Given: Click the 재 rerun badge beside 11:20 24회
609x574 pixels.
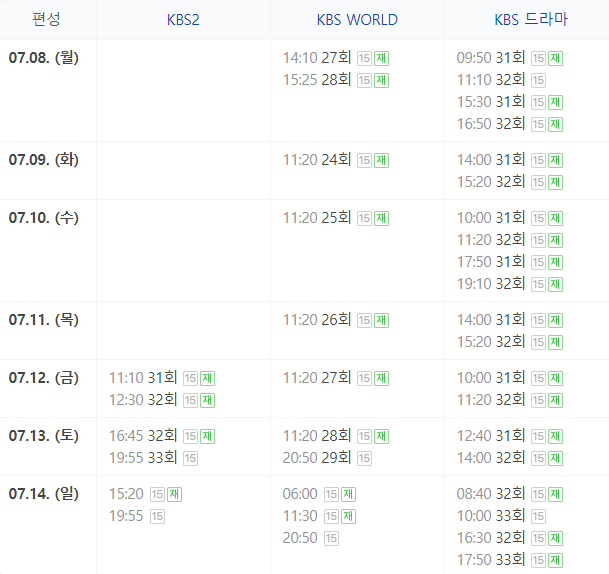Looking at the screenshot, I should pyautogui.click(x=381, y=160).
